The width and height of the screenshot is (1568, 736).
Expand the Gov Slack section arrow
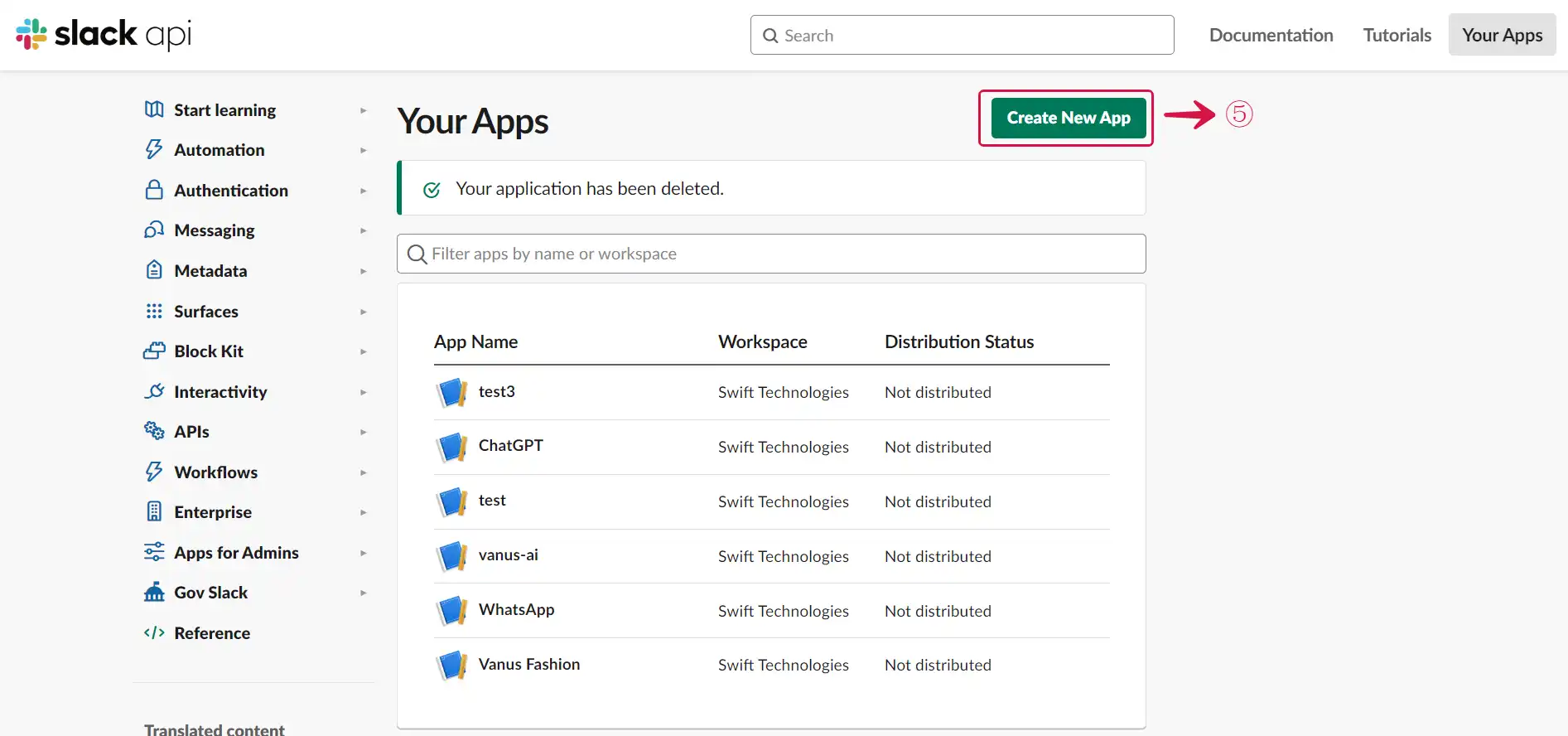click(x=363, y=593)
